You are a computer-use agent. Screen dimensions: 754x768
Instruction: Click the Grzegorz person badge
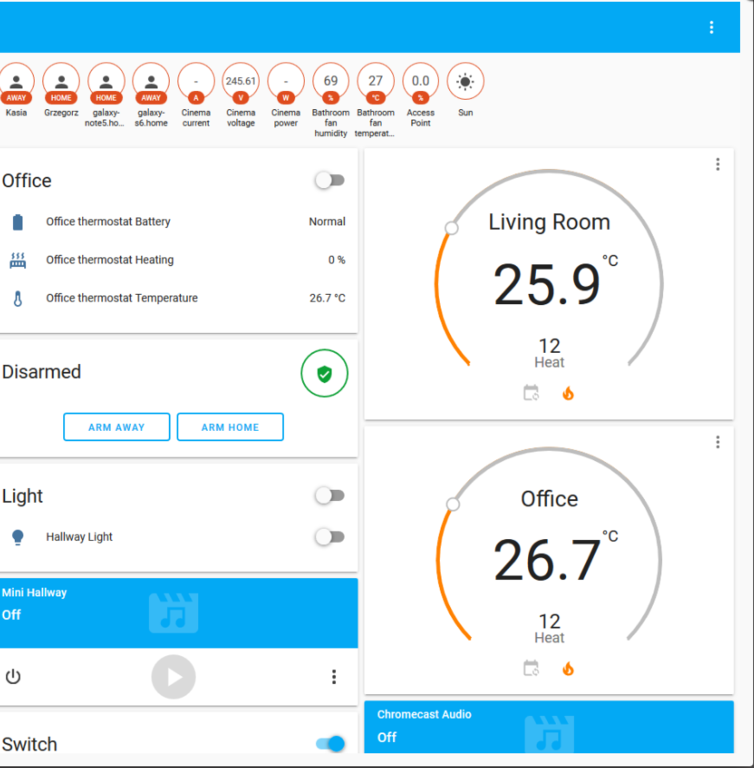[61, 82]
